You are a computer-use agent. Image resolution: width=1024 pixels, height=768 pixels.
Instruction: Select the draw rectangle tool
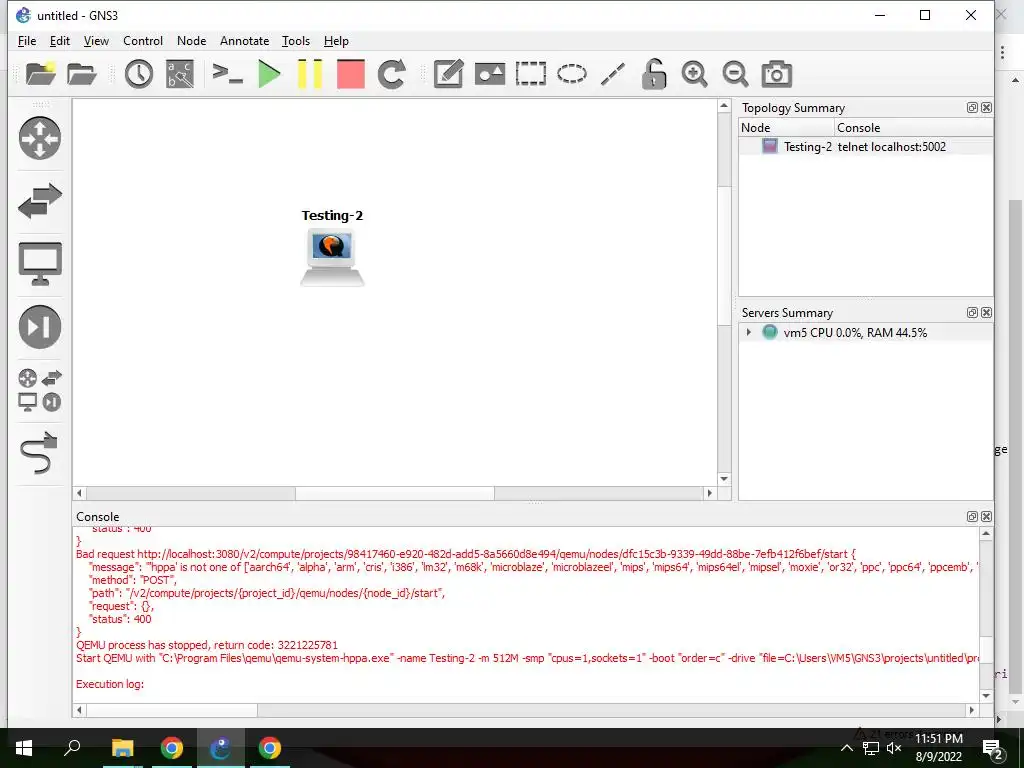(530, 74)
